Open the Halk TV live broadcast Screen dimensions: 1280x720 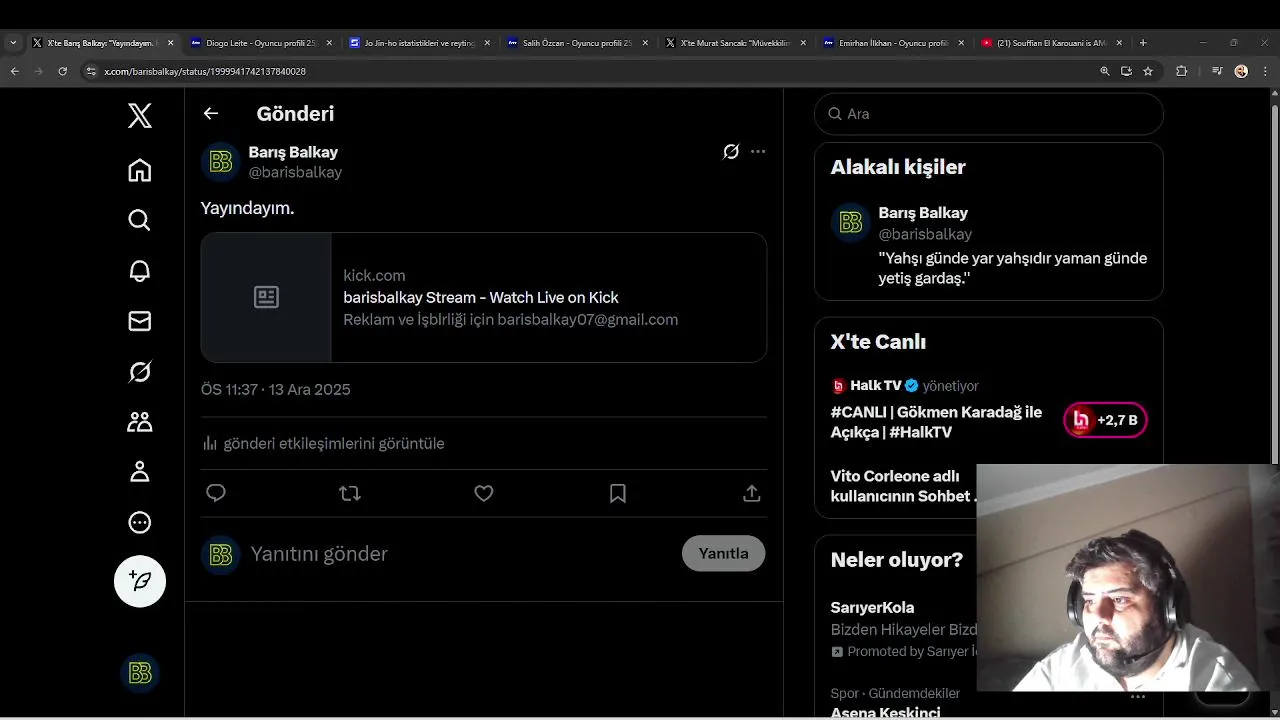pyautogui.click(x=936, y=422)
